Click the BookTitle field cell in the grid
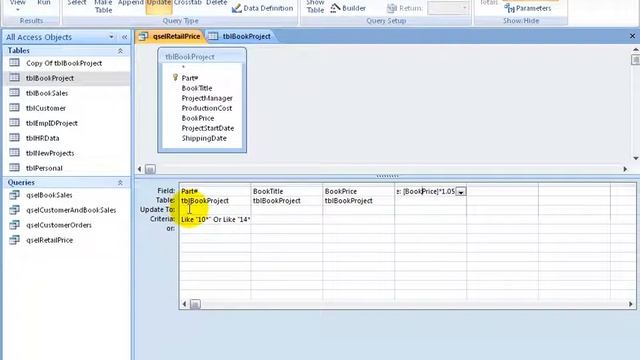 (287, 191)
